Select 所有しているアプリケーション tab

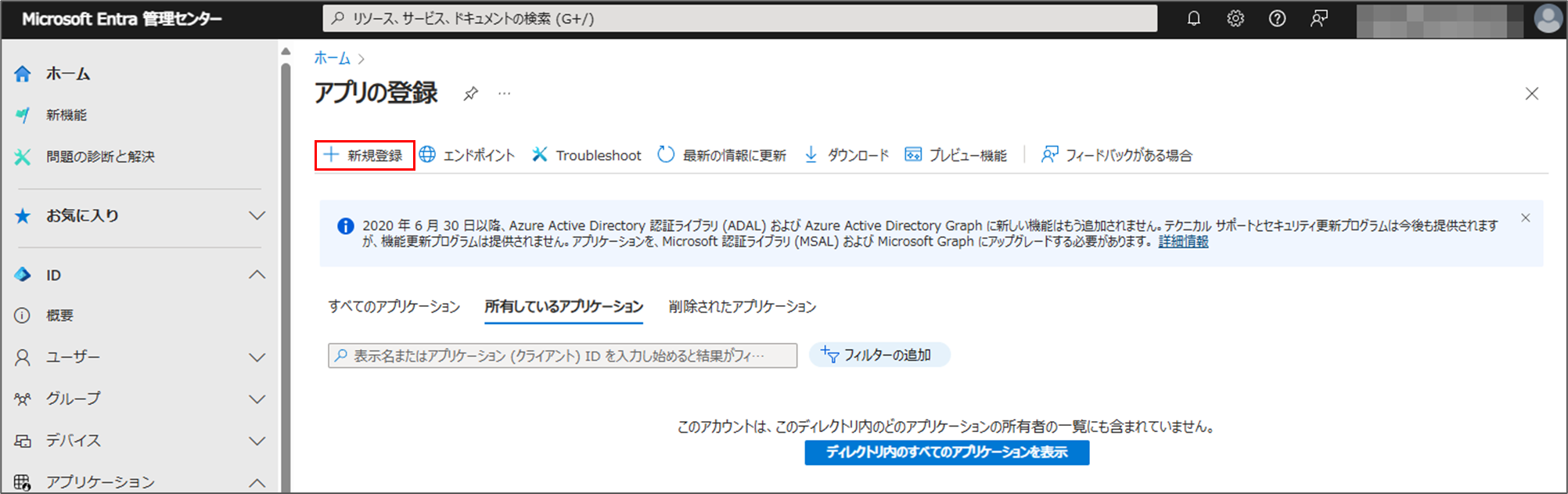(563, 306)
